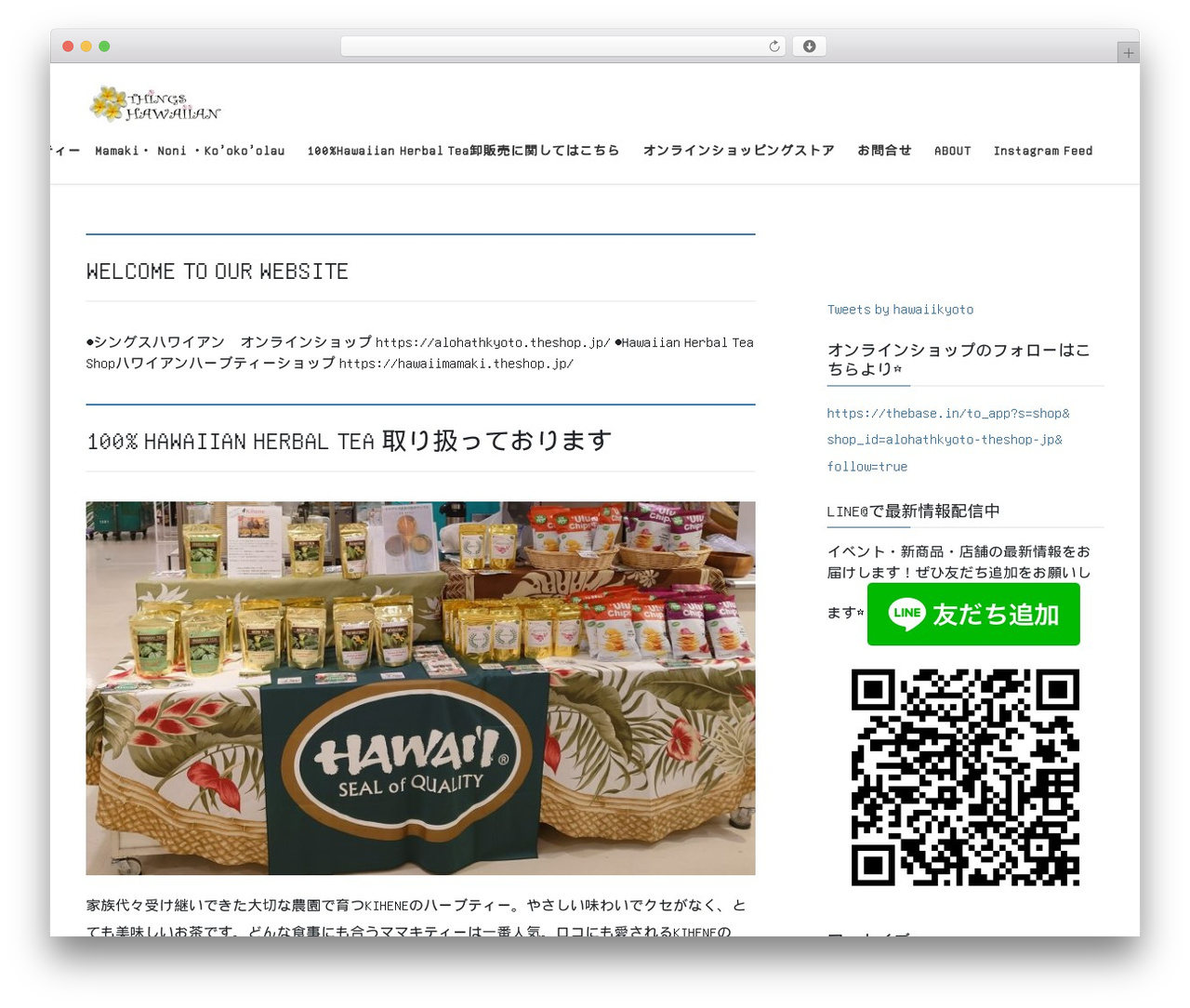Open the browser downloads button
The height and width of the screenshot is (1008, 1190).
(x=809, y=46)
